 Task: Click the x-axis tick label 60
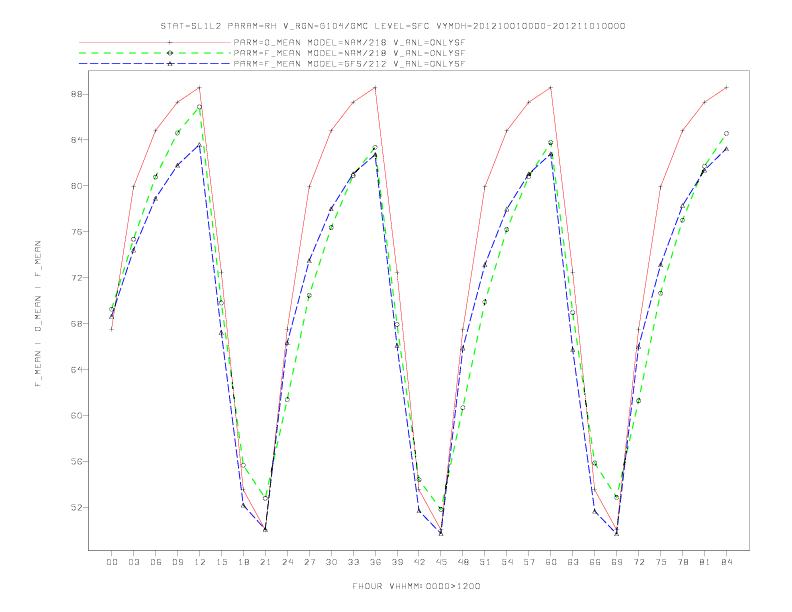point(551,562)
